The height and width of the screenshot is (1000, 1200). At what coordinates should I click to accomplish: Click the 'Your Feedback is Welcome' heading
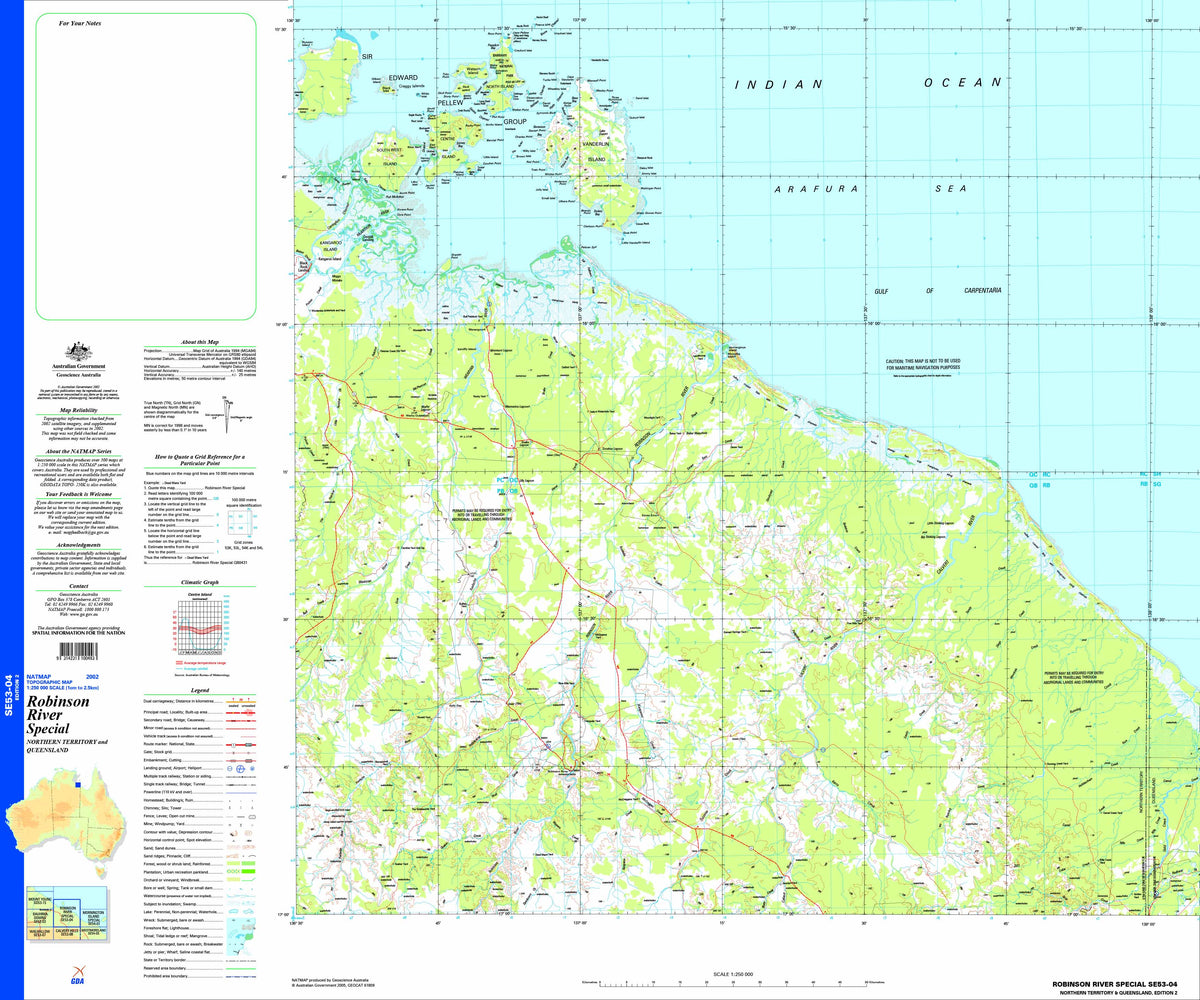tap(78, 494)
